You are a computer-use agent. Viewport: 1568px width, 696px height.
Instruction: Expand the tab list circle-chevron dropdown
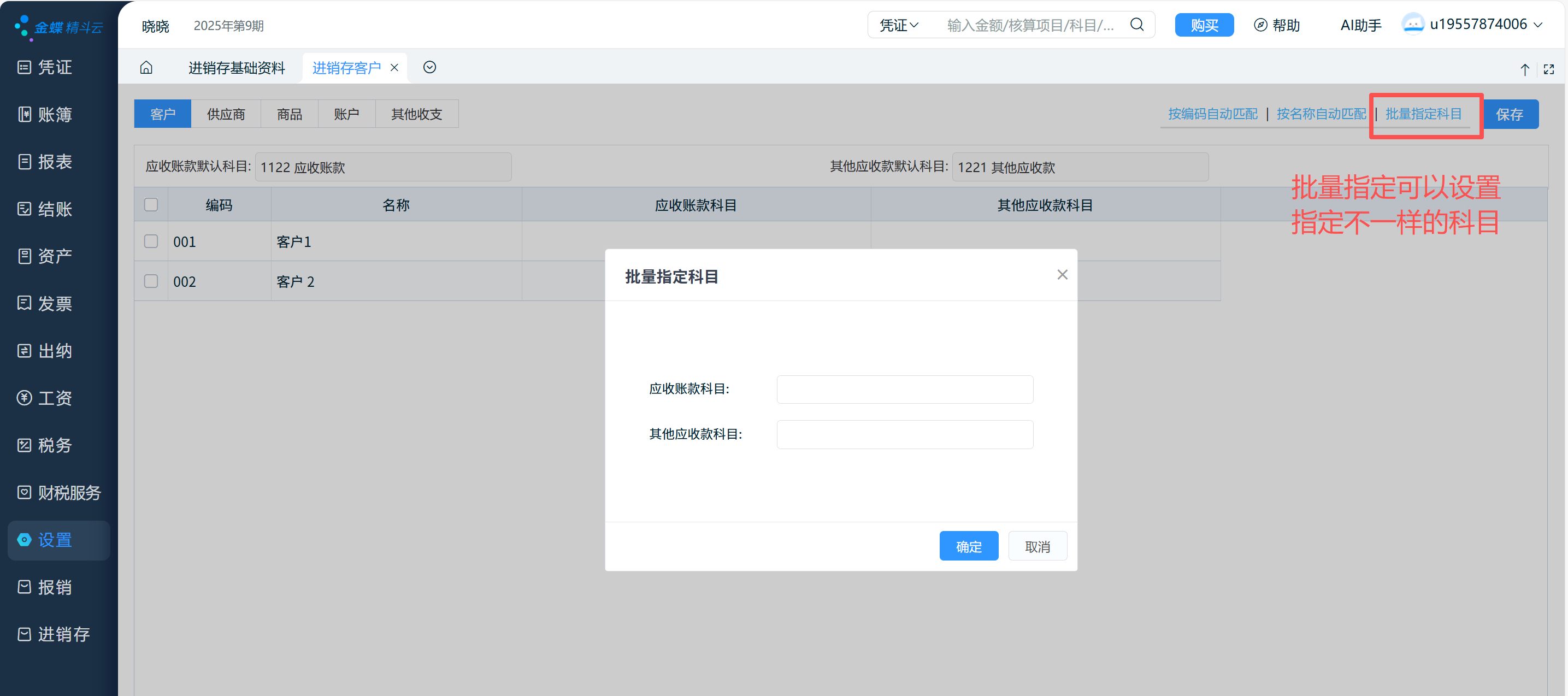(429, 68)
